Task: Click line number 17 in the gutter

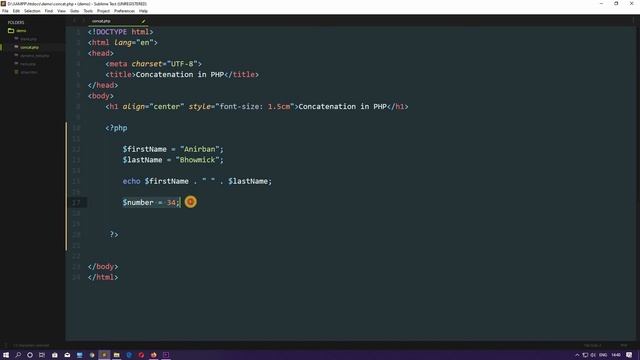Action: (76, 202)
